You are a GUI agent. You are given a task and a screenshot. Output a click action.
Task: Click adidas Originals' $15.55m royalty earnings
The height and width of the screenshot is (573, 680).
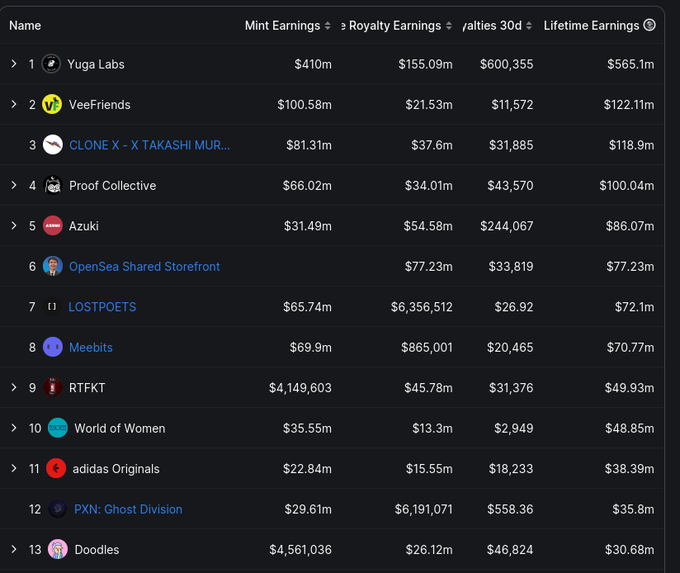coord(429,469)
